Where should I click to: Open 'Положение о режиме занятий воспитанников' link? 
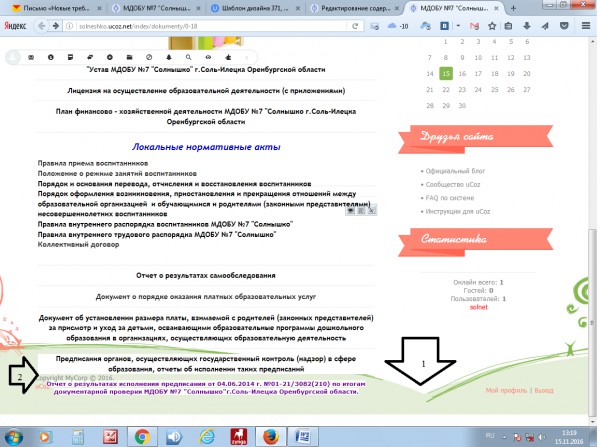[117, 173]
